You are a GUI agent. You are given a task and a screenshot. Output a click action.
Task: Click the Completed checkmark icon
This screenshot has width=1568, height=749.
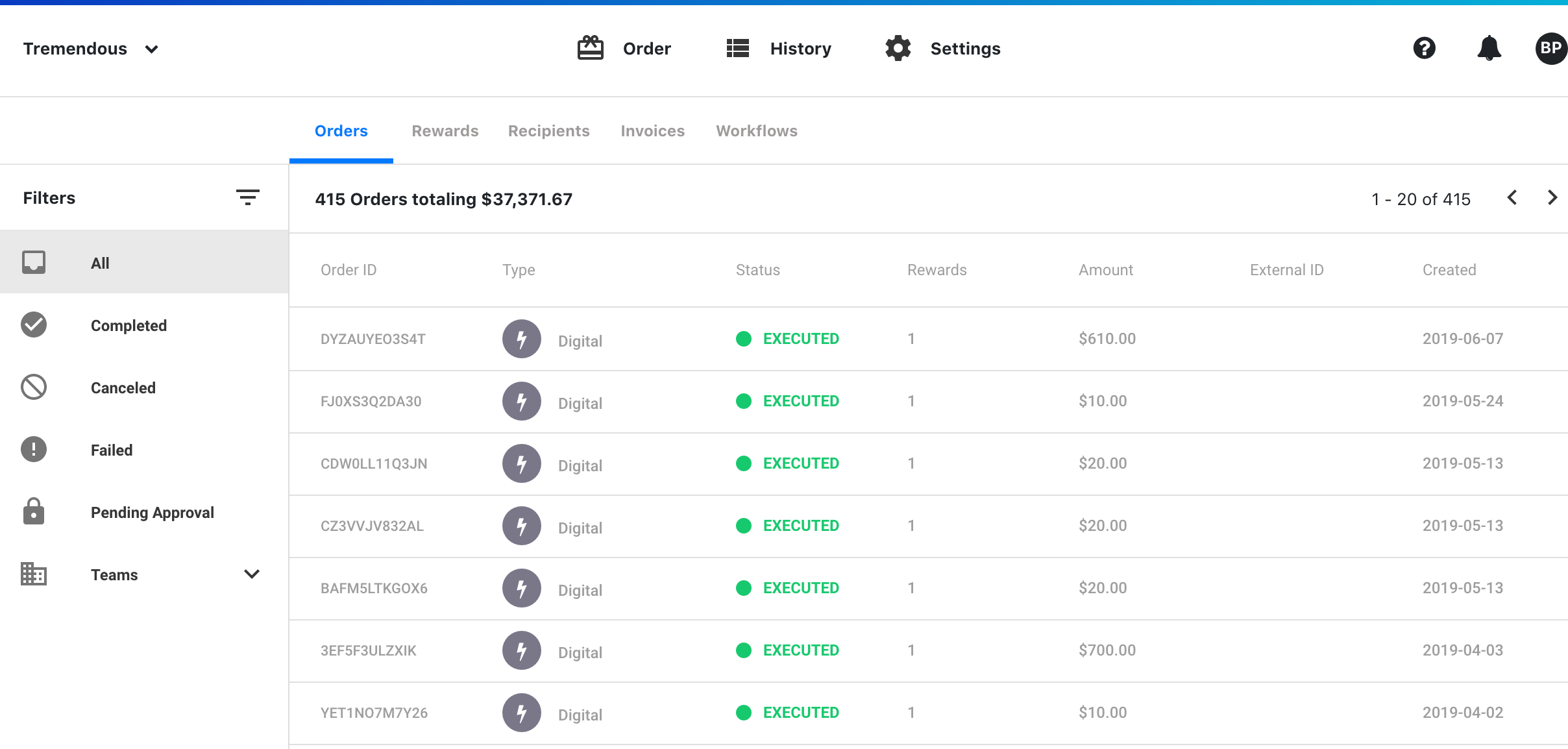point(34,325)
